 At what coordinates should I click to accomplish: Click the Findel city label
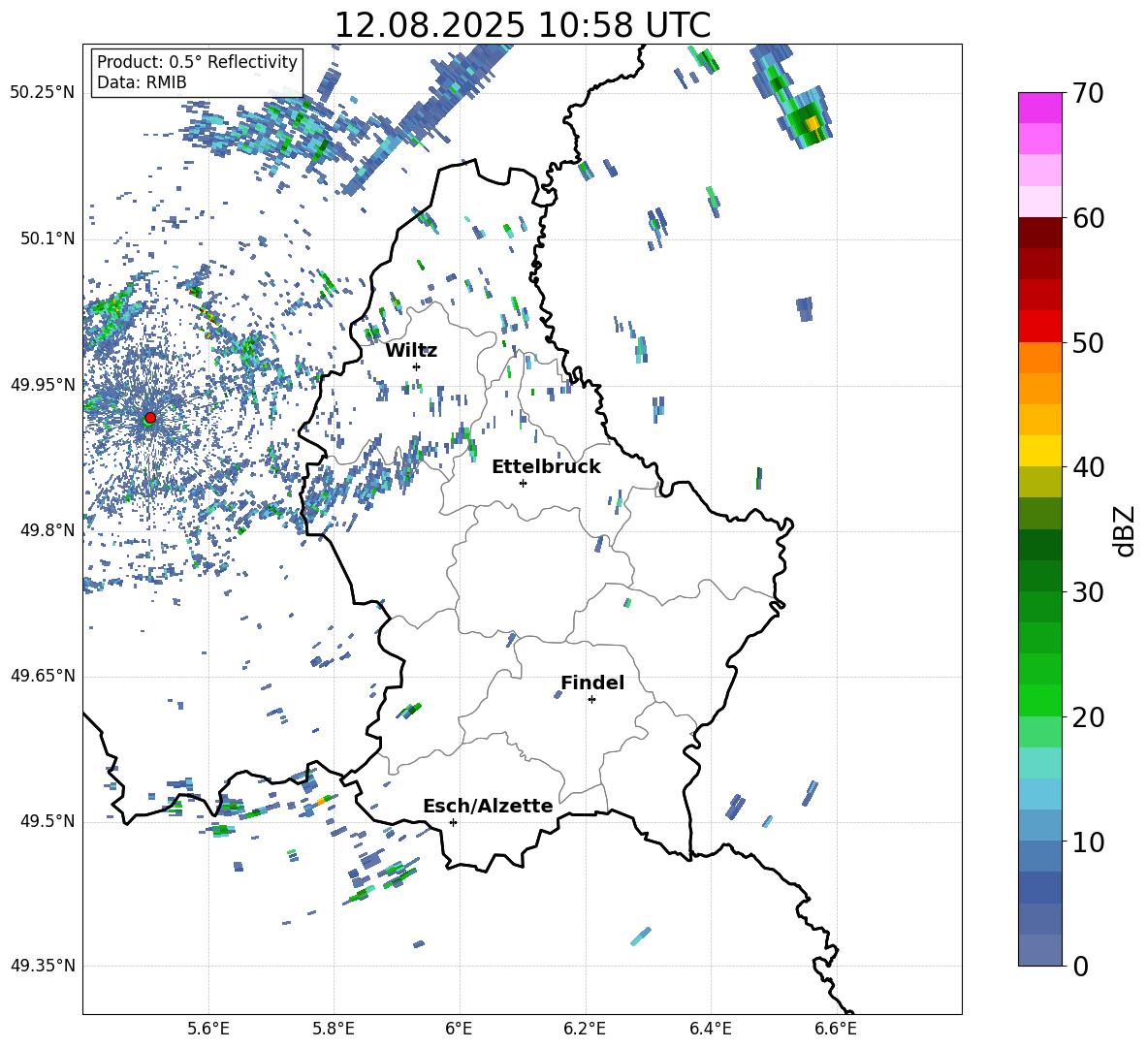point(592,683)
